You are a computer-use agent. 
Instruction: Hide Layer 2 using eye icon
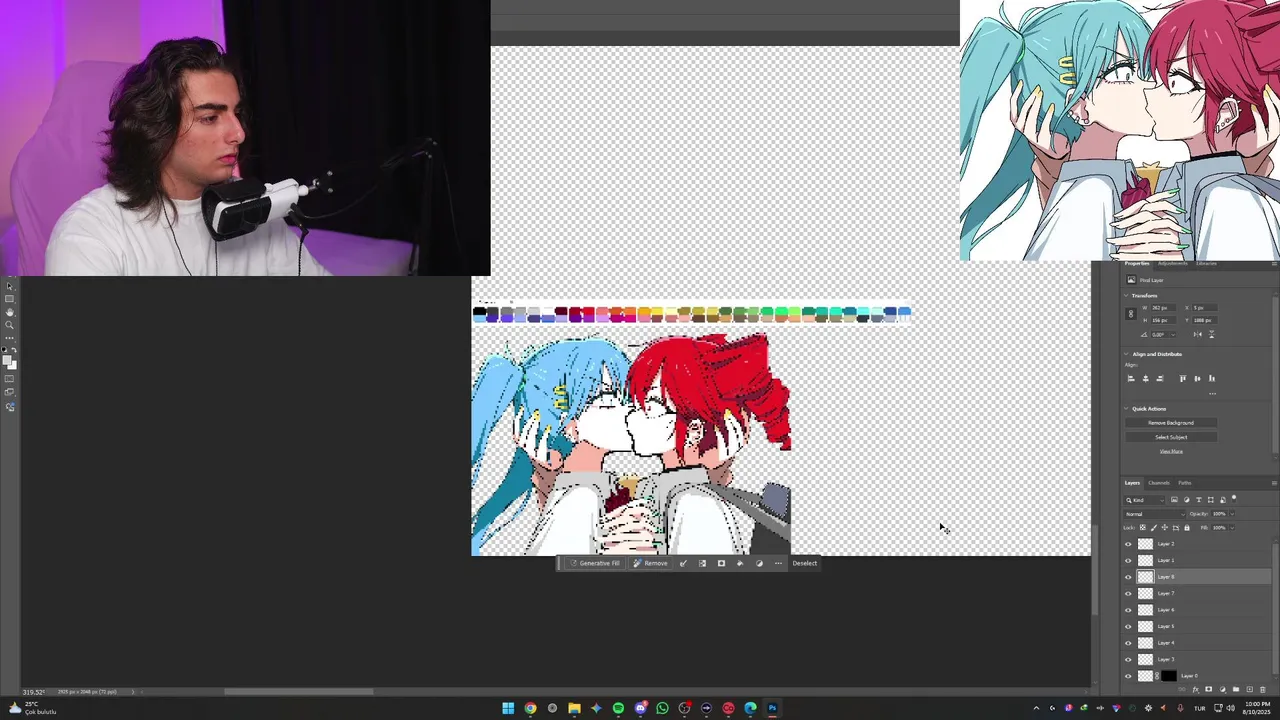[x=1128, y=544]
